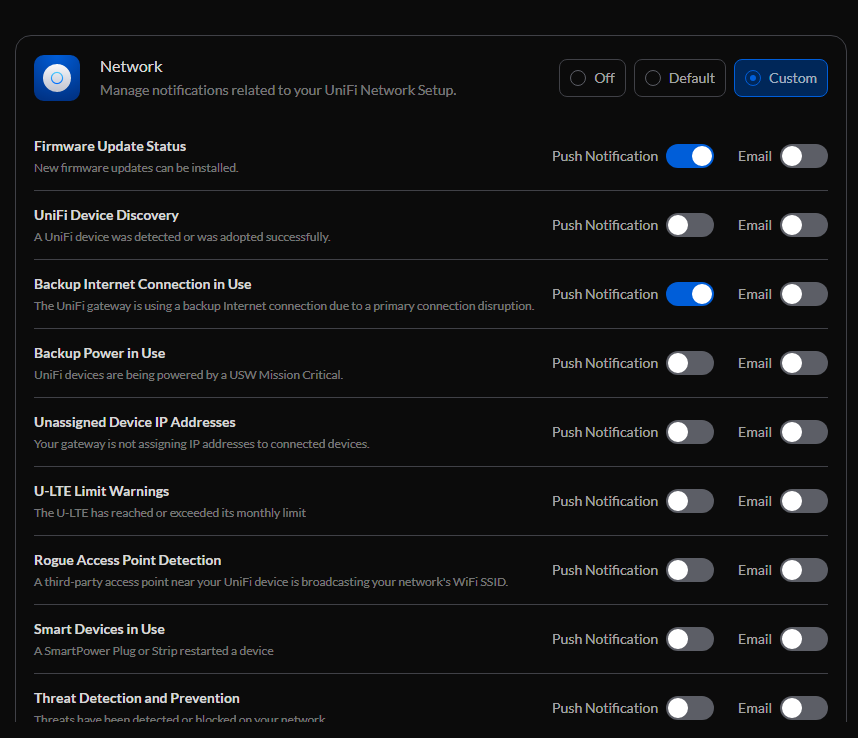Turn off Backup Internet Connection push notification
This screenshot has height=738, width=858.
690,294
